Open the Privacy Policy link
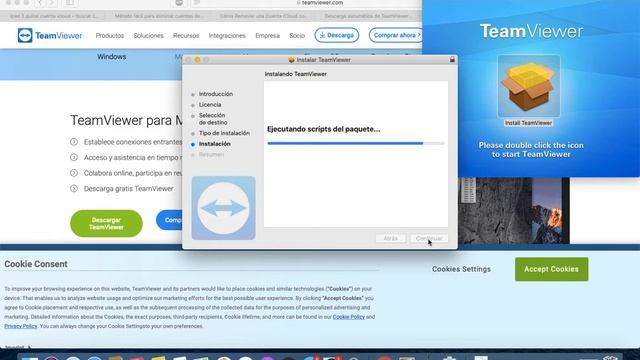 point(21,326)
